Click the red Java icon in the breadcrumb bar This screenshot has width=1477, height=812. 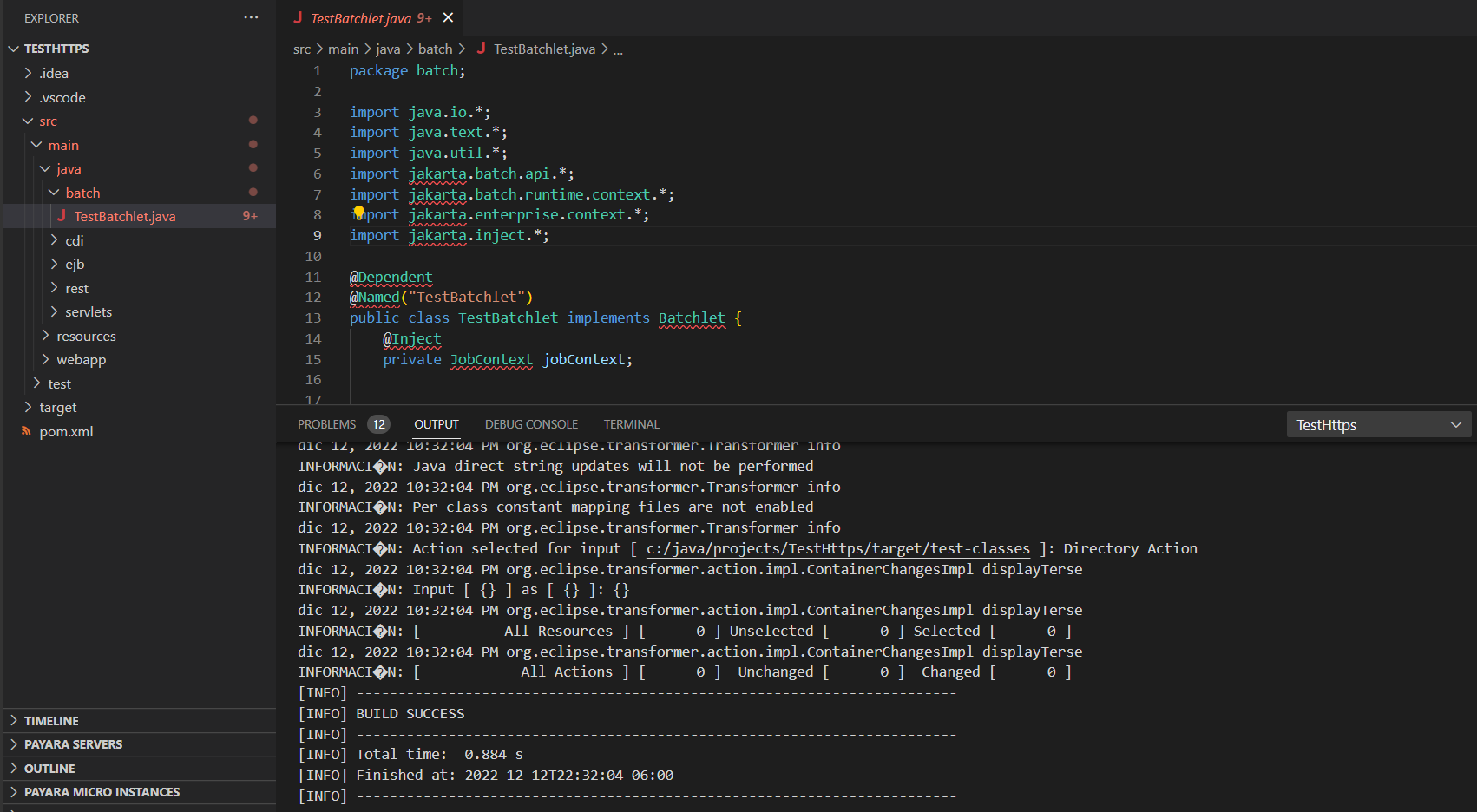482,49
